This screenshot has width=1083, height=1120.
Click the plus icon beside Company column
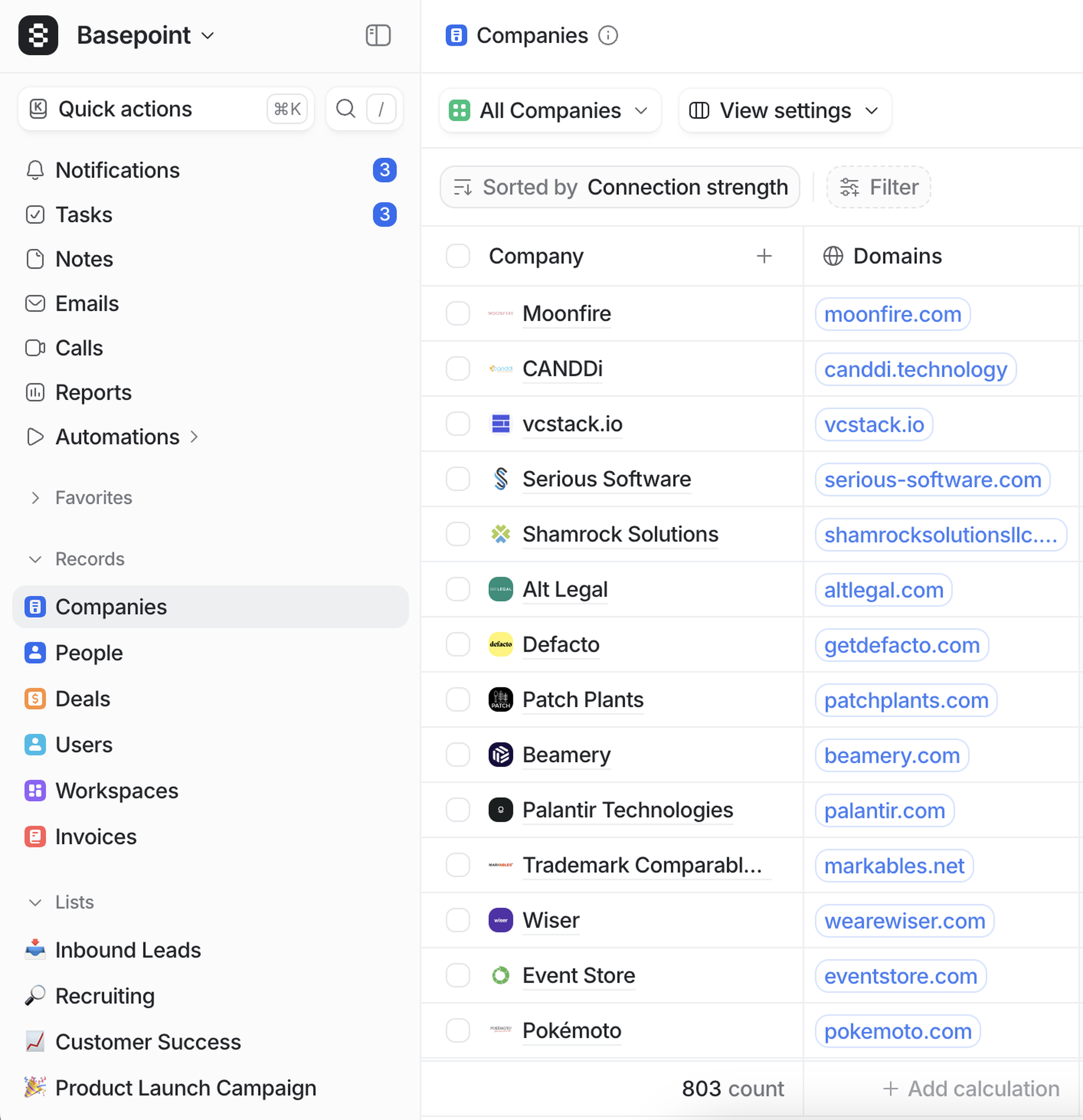(764, 256)
